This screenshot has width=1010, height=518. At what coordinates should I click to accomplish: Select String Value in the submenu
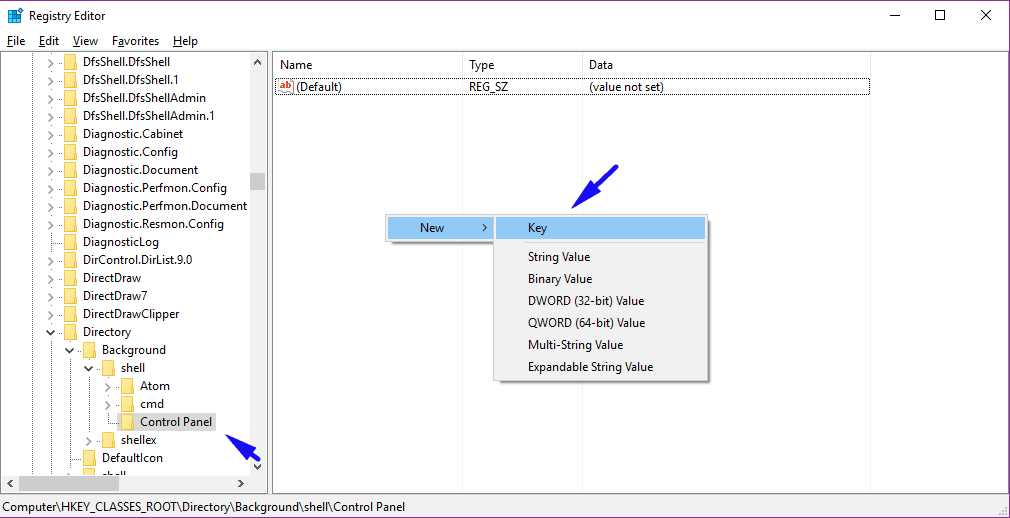click(558, 257)
